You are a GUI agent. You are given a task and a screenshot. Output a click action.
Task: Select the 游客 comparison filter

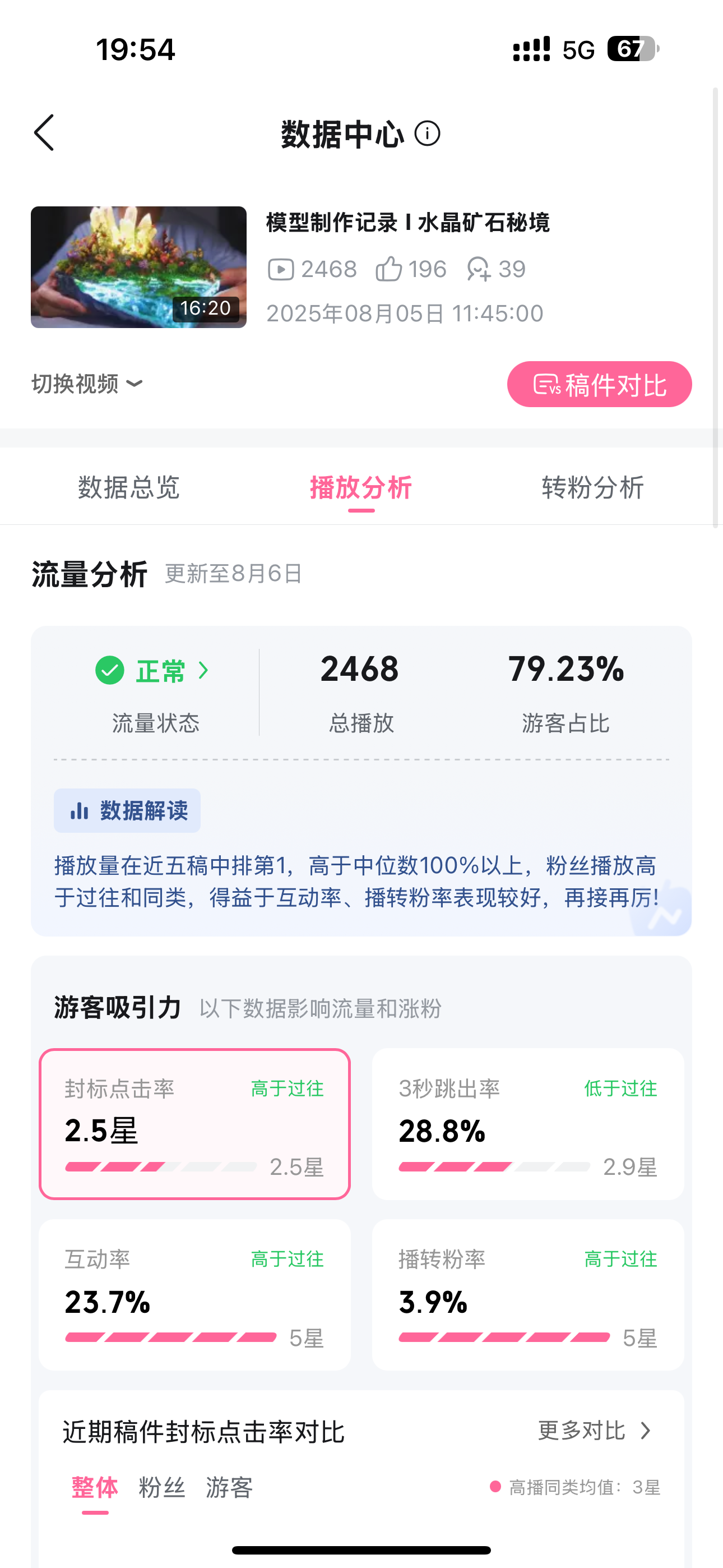point(229,1487)
